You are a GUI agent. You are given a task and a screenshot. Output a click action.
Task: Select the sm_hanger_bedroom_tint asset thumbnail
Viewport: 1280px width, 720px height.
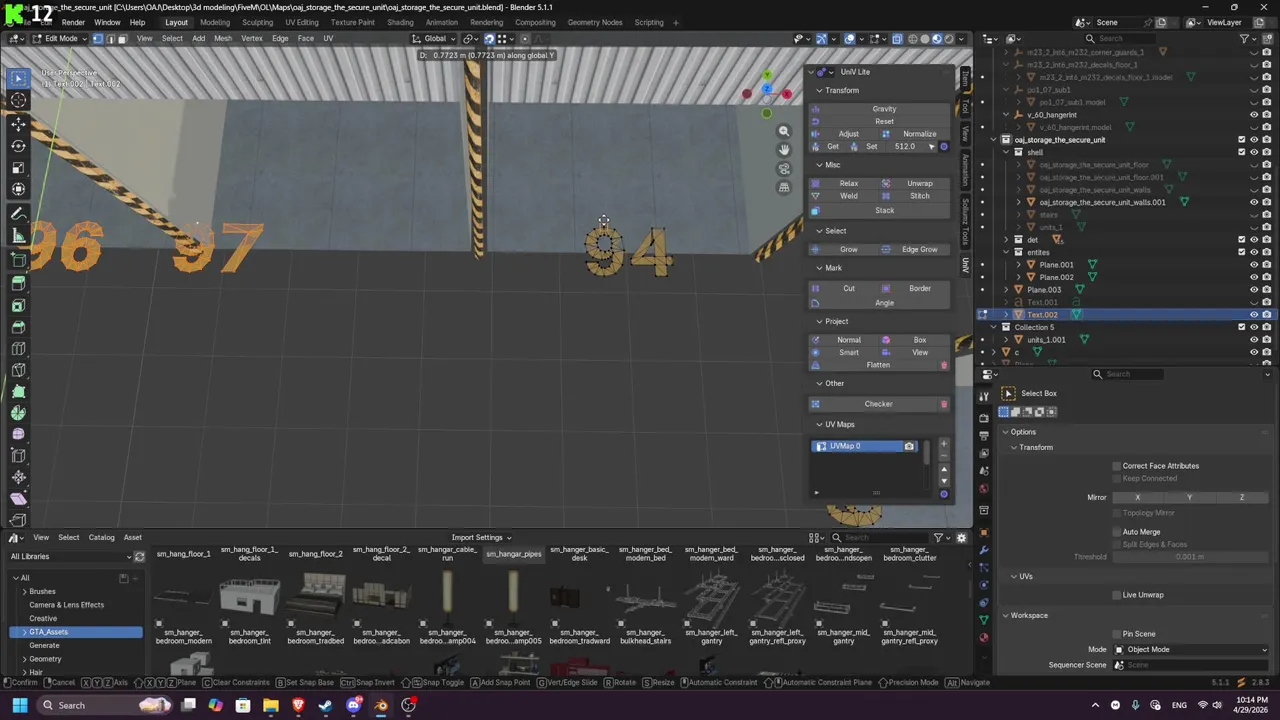(x=250, y=599)
